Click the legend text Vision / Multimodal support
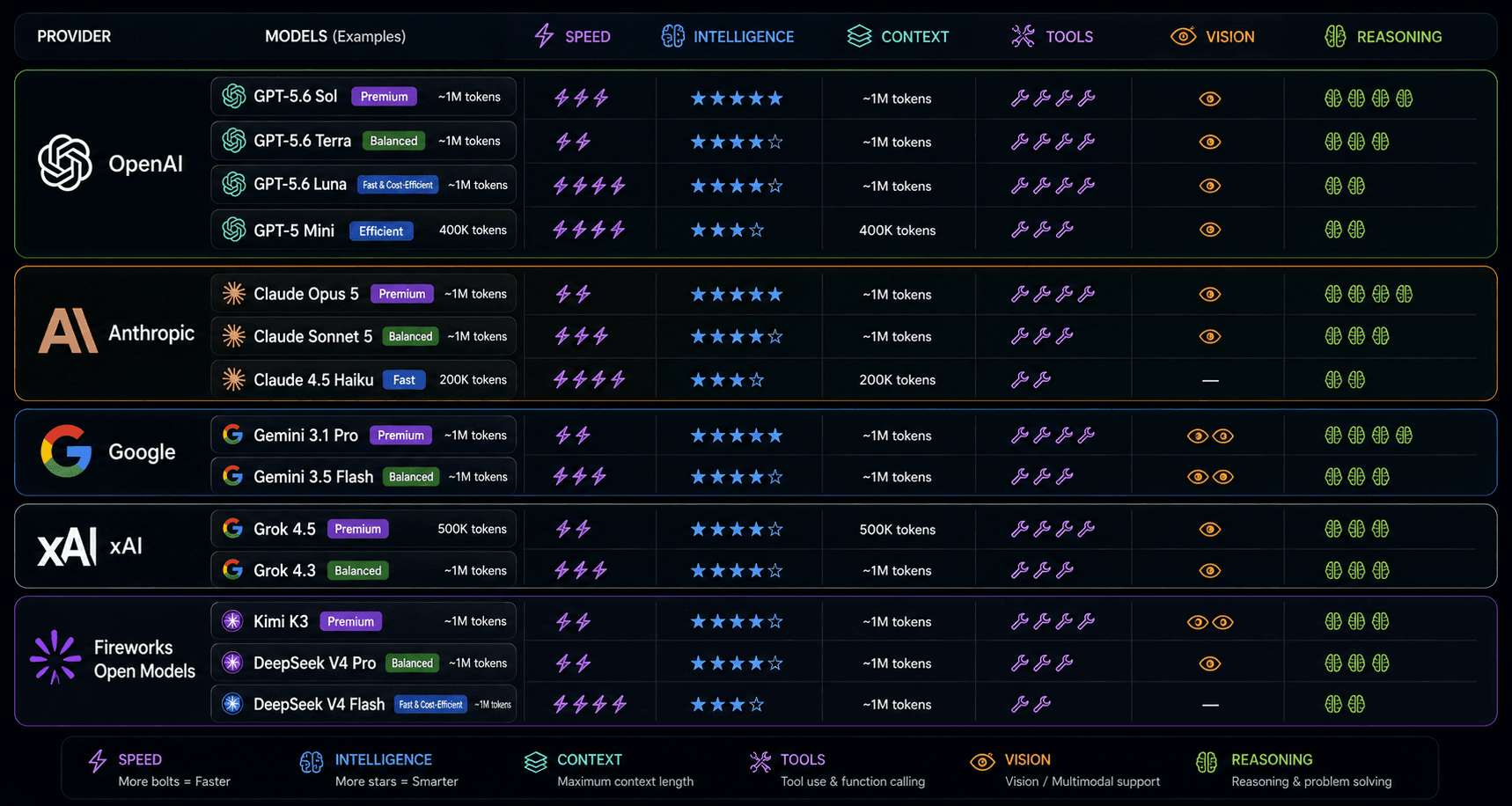The image size is (1512, 806). [1083, 781]
